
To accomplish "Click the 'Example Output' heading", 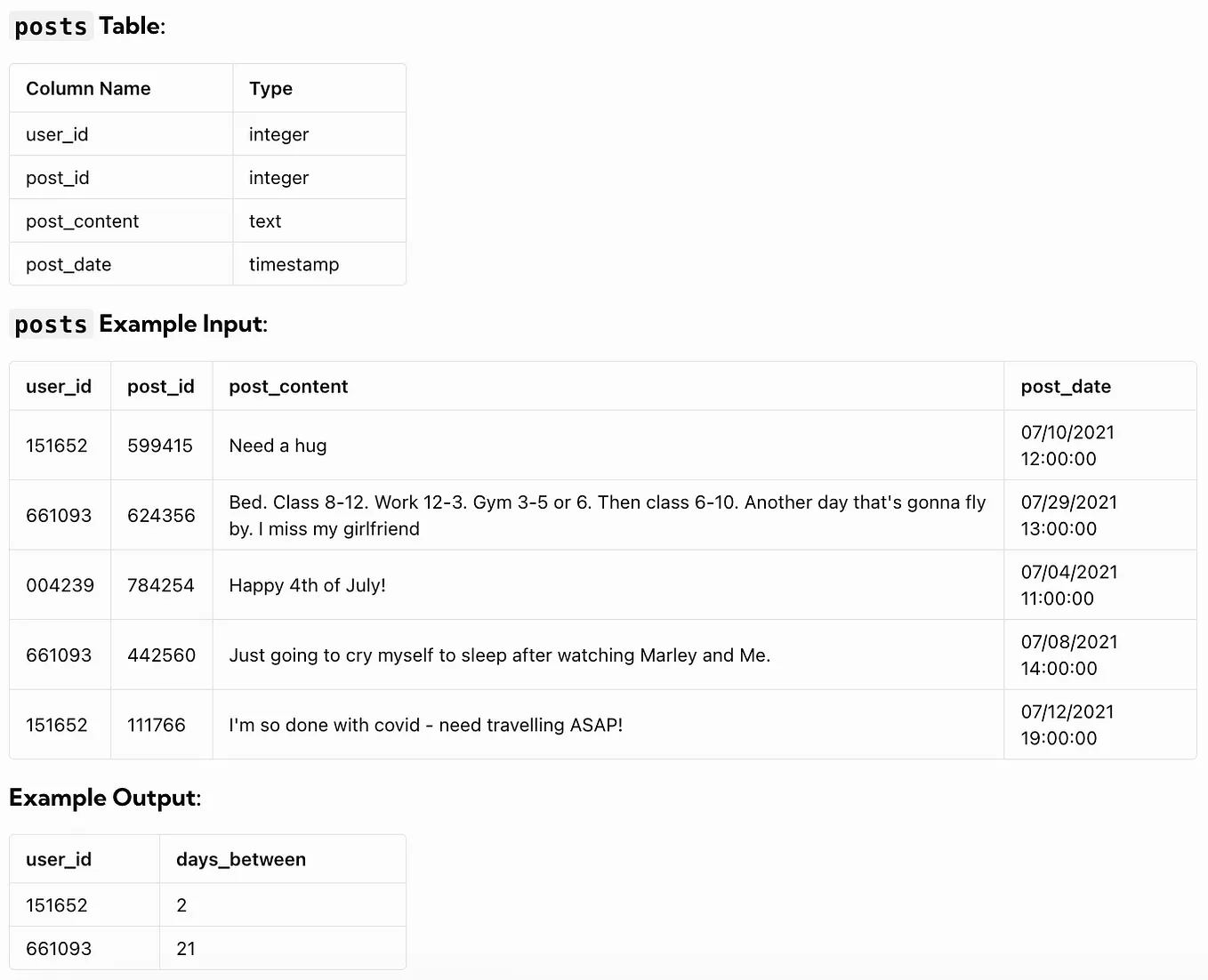I will tap(105, 798).
